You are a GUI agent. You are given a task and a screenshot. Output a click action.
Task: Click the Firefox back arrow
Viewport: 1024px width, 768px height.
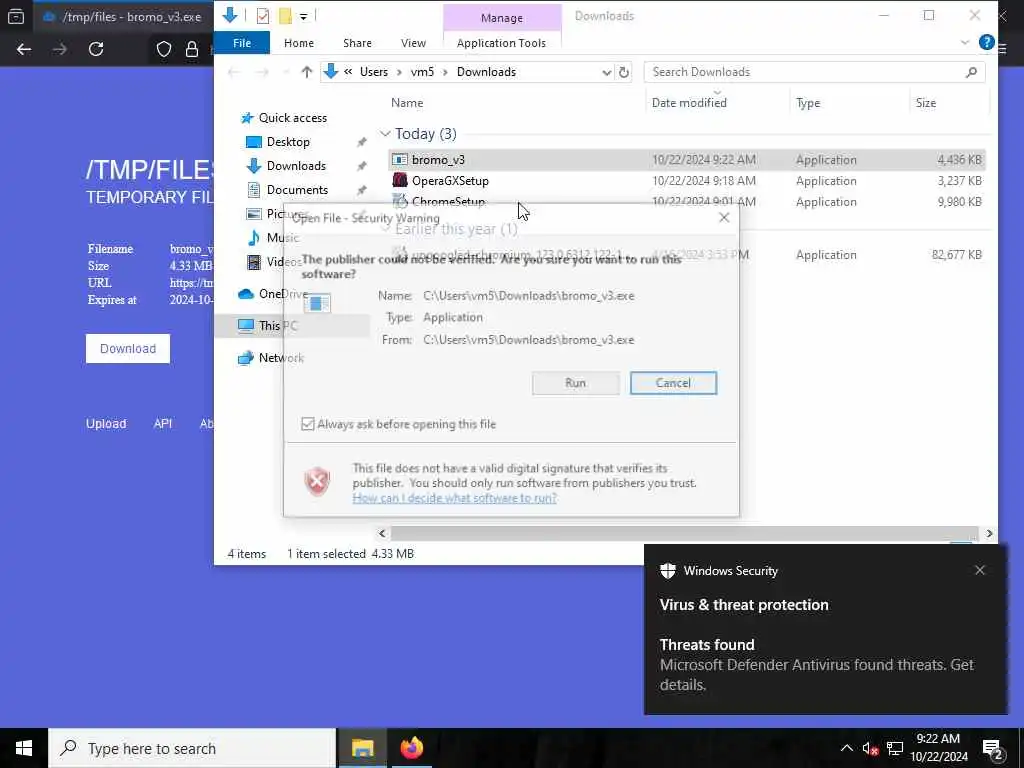point(24,49)
